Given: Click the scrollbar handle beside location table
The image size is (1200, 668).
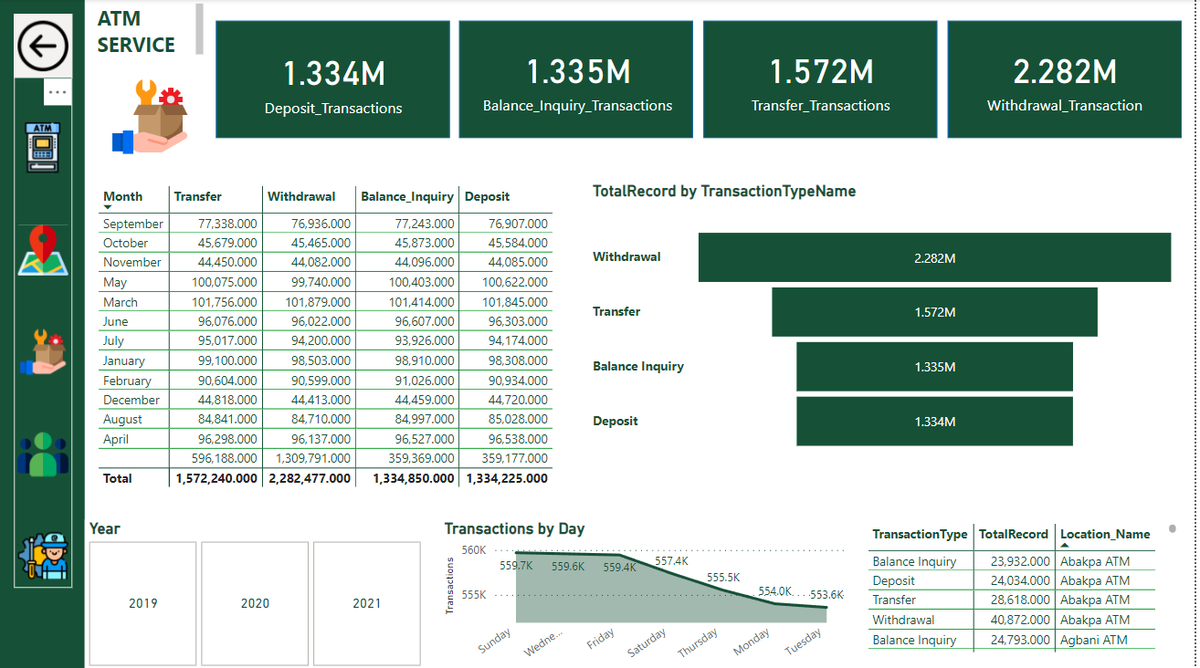Looking at the screenshot, I should 1172,527.
